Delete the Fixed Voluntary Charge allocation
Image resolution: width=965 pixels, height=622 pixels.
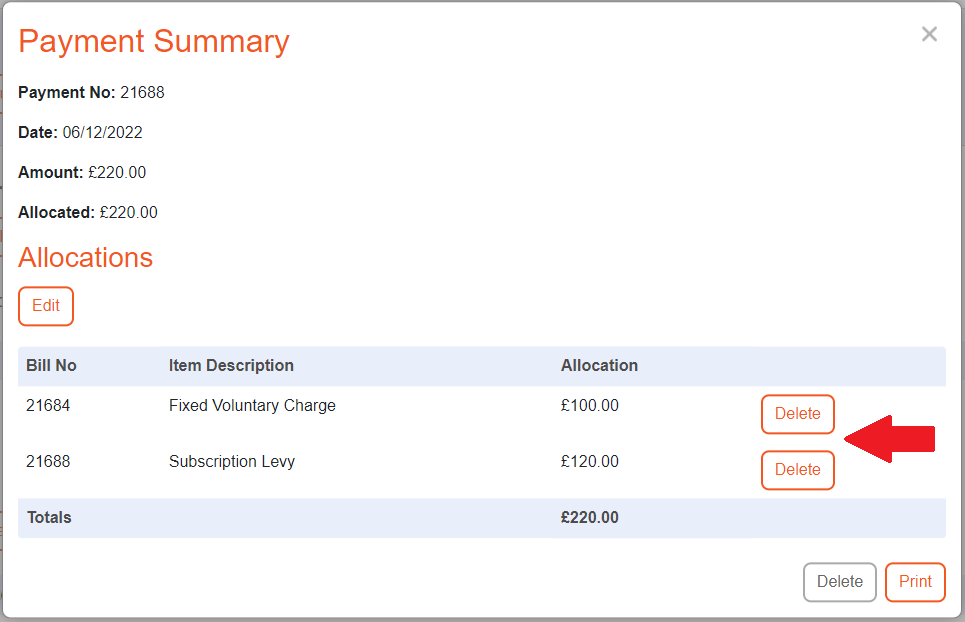pyautogui.click(x=797, y=413)
